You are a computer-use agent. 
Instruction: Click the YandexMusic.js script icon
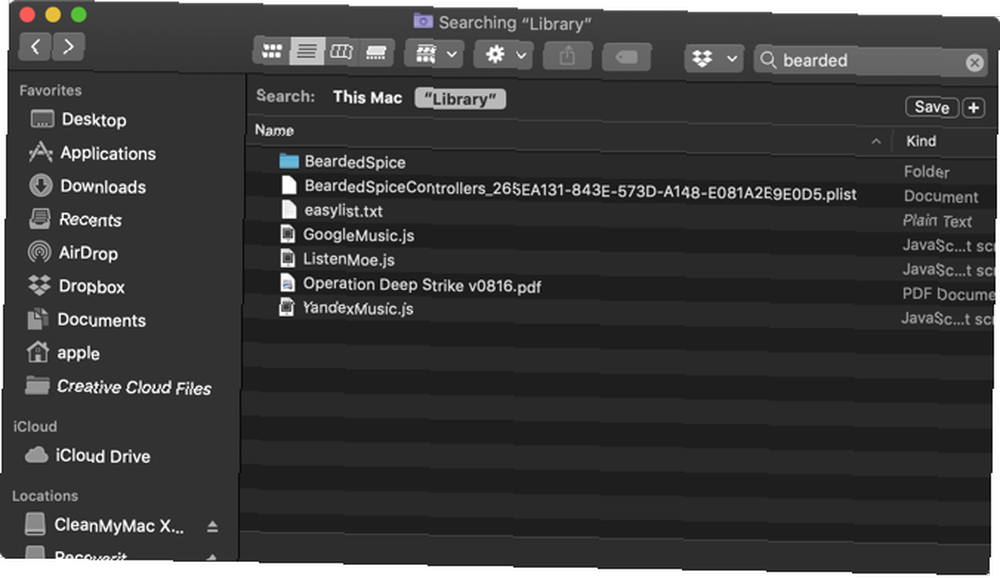[286, 307]
